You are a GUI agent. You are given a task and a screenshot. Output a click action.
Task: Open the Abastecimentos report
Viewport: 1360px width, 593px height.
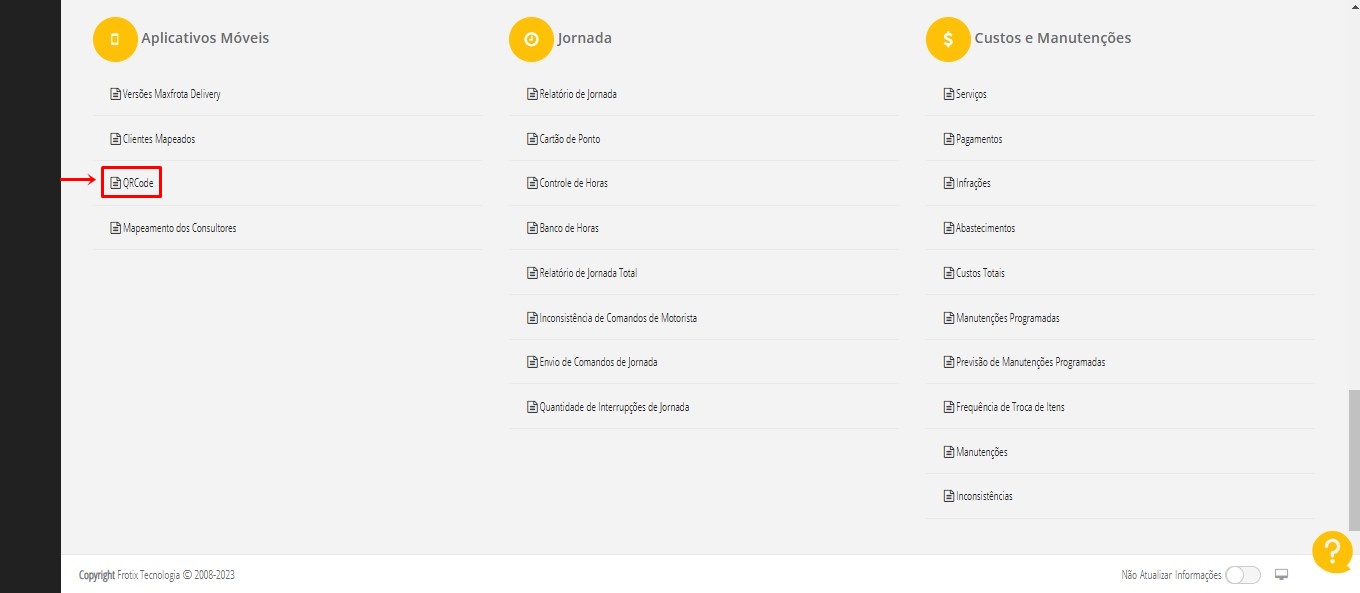(985, 228)
